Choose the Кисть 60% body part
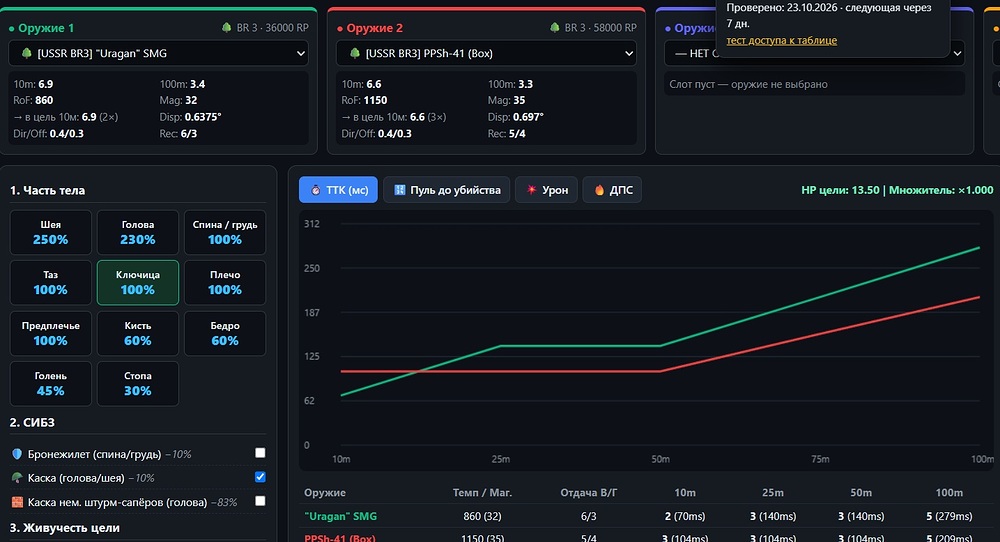 (138, 333)
